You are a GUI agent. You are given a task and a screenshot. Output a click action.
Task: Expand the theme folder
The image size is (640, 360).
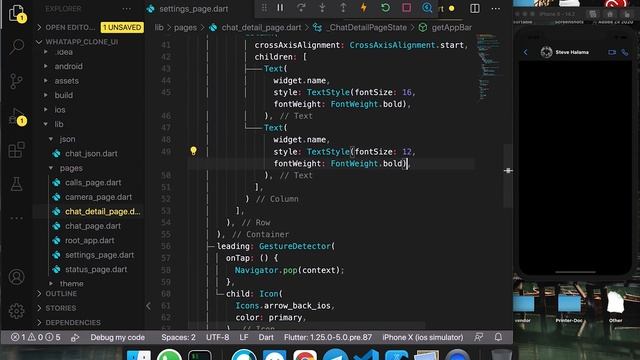click(71, 283)
